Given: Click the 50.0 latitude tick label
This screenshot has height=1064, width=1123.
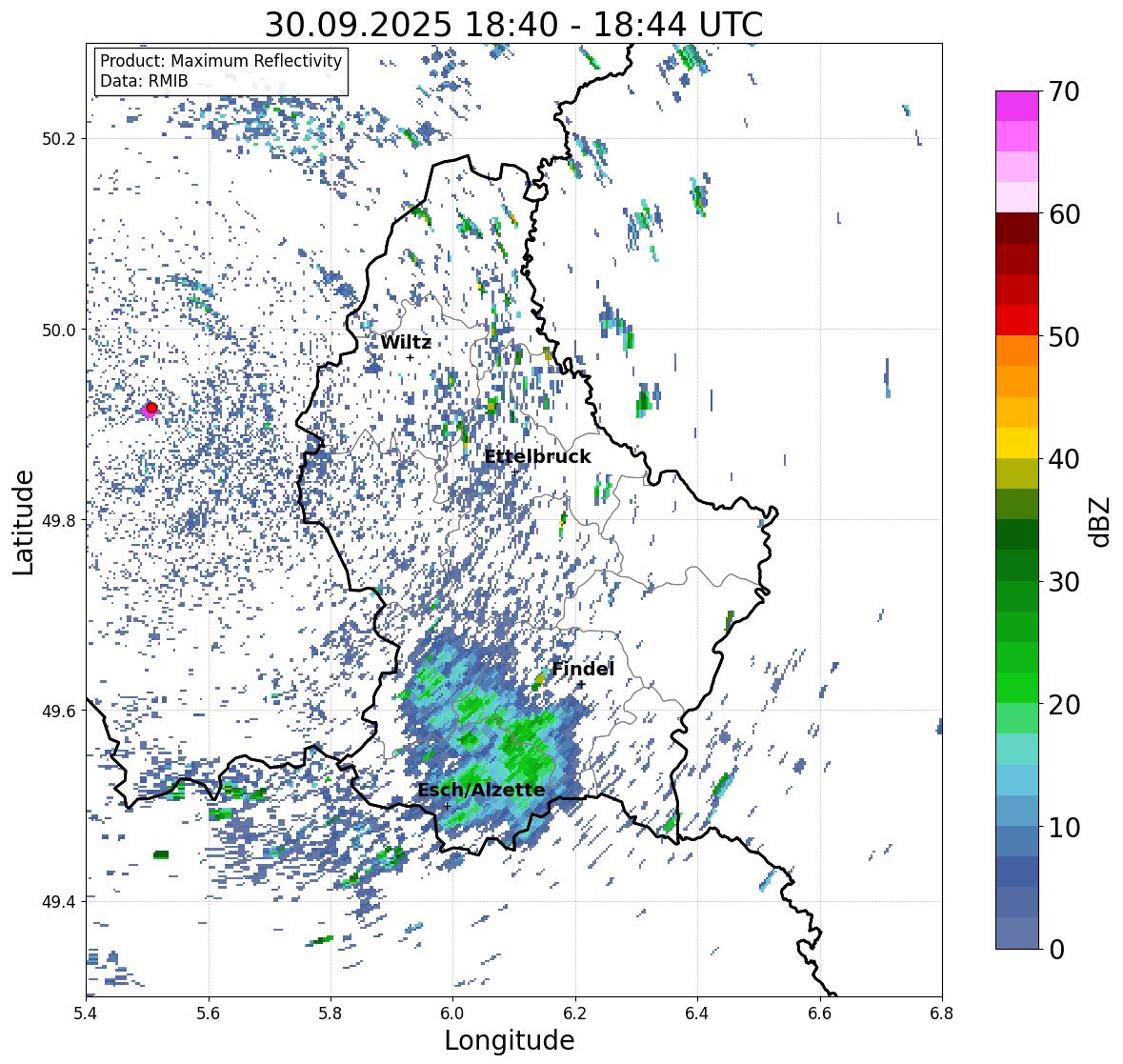Looking at the screenshot, I should pos(59,331).
